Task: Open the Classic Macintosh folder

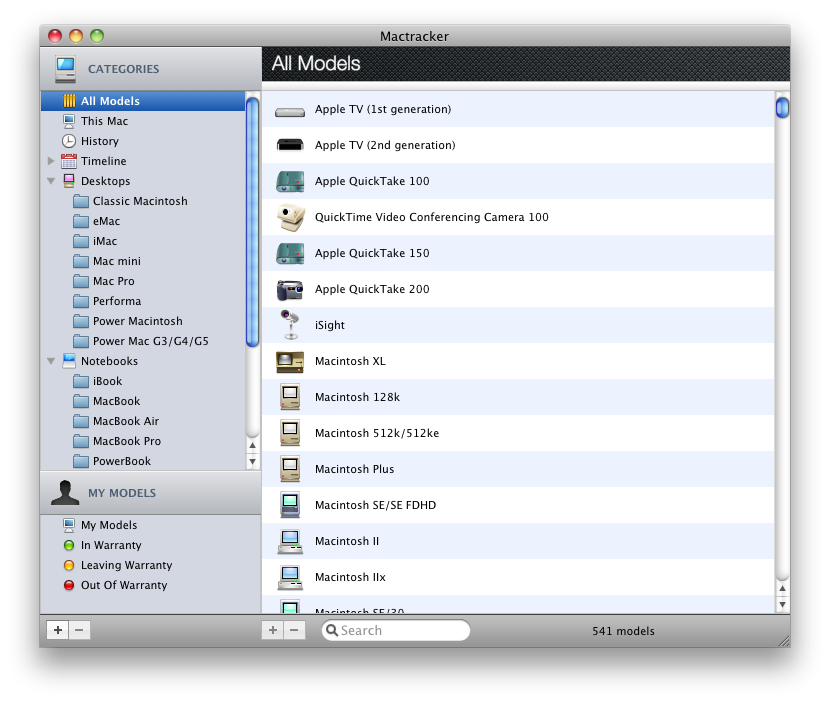Action: point(143,201)
